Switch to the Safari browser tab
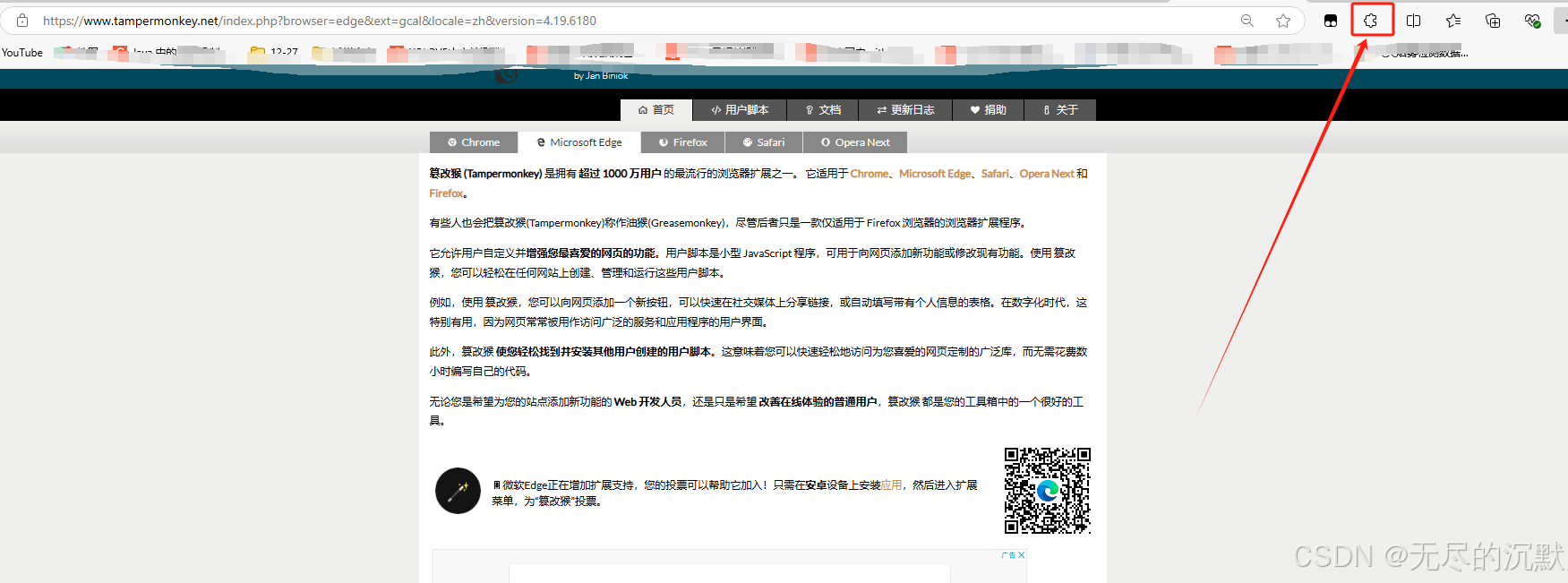Image resolution: width=1568 pixels, height=583 pixels. pos(764,142)
